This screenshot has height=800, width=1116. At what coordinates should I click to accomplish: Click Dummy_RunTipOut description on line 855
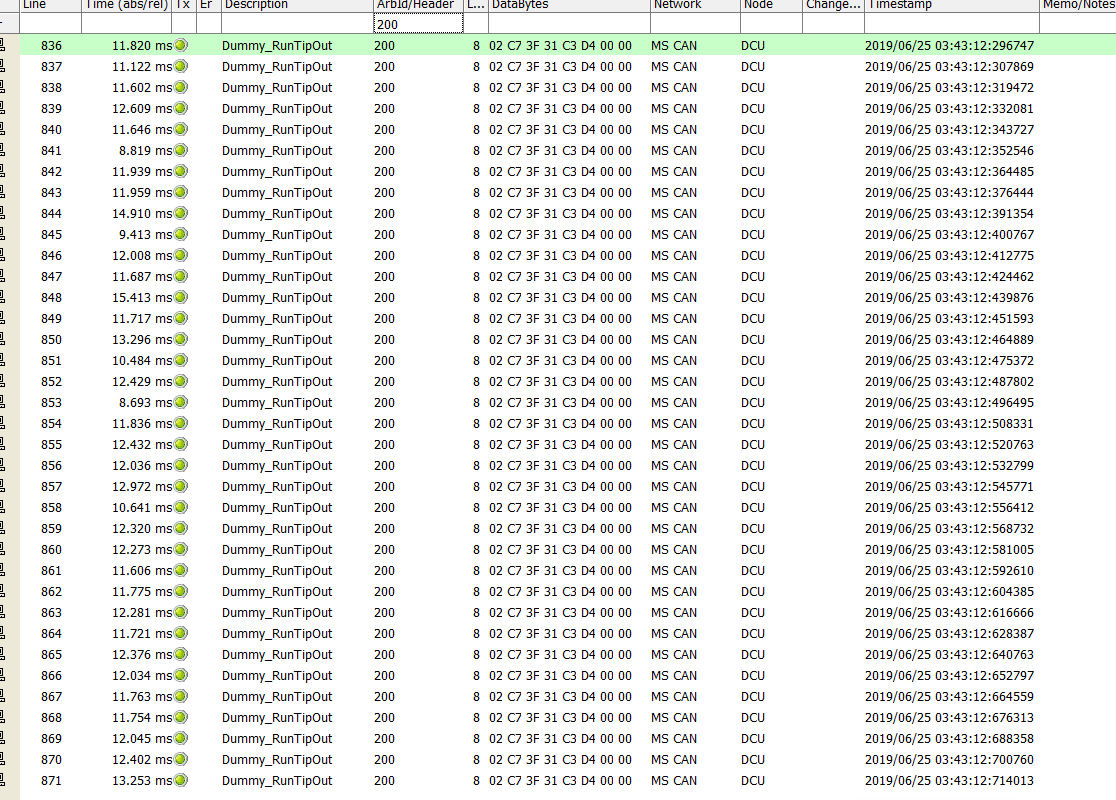click(x=277, y=444)
